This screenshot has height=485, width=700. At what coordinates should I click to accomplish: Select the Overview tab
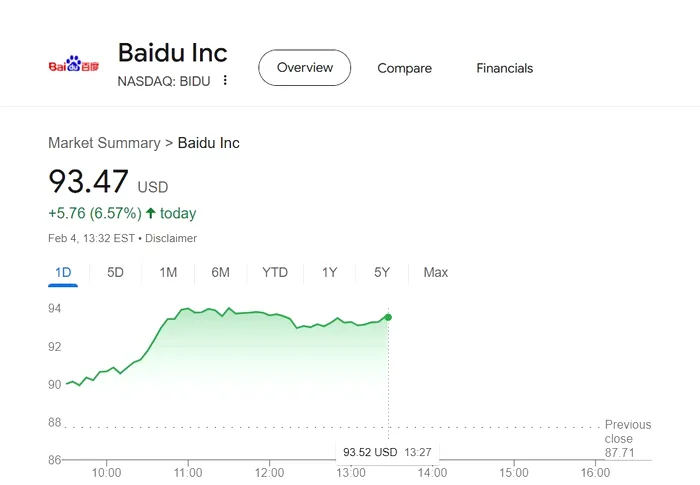click(x=304, y=67)
